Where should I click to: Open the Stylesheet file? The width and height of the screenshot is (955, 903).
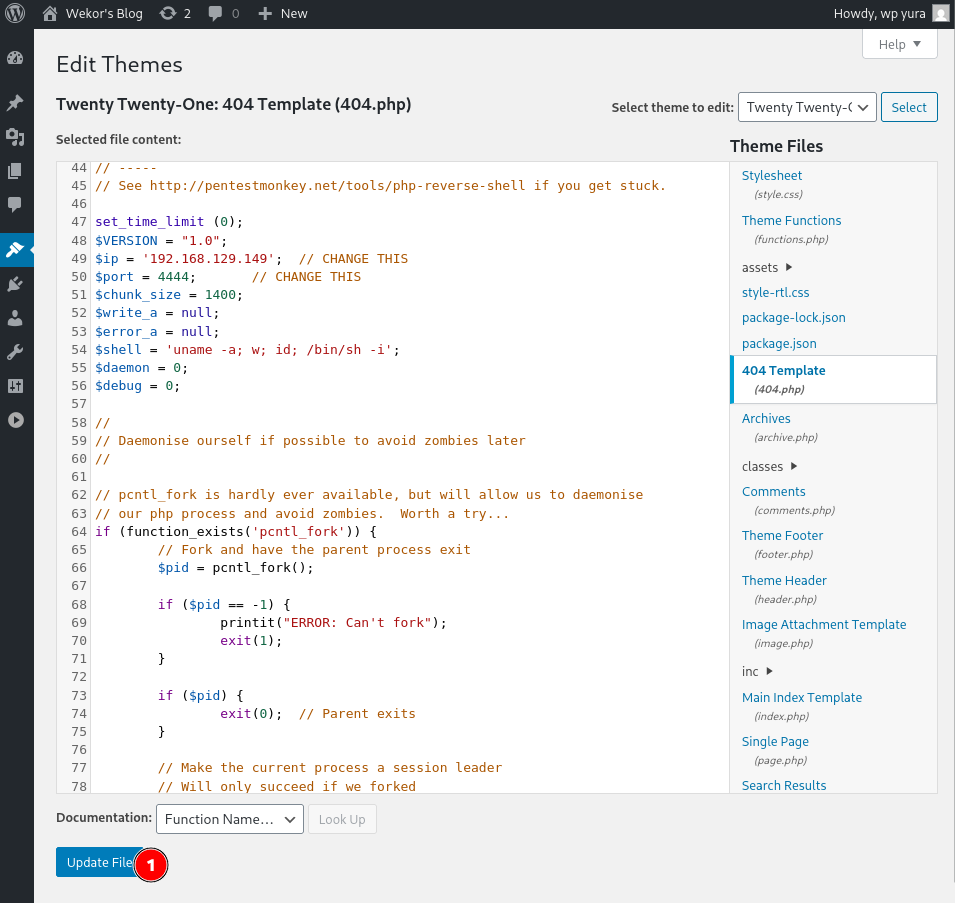coord(772,175)
